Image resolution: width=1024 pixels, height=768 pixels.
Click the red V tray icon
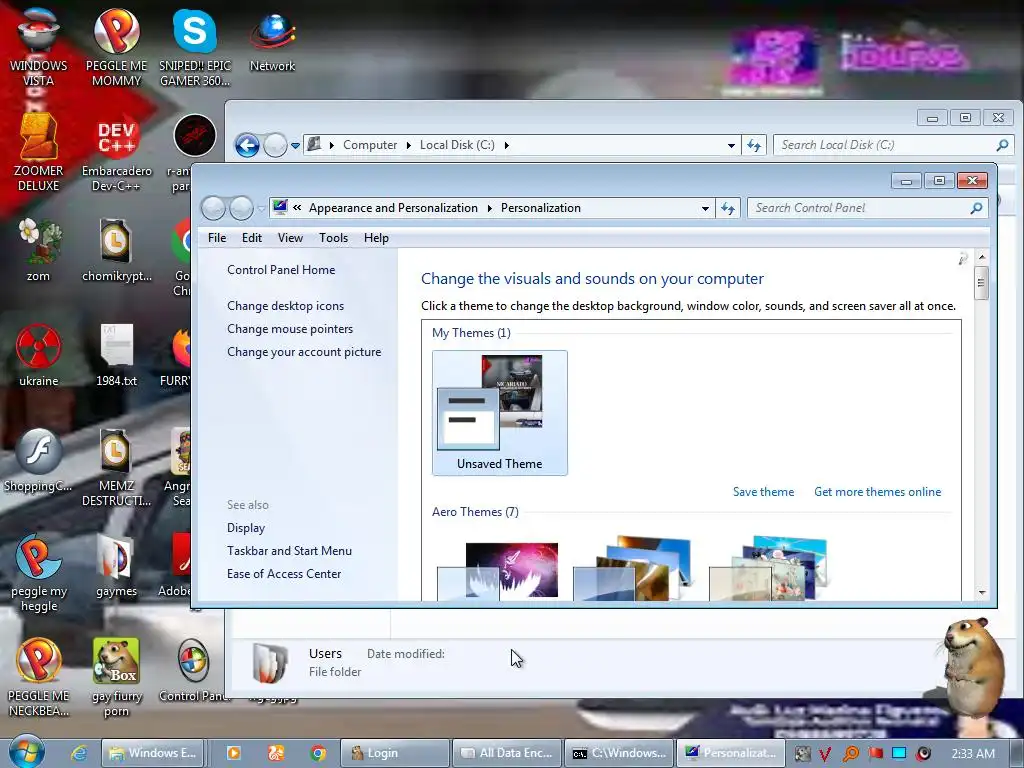[825, 754]
